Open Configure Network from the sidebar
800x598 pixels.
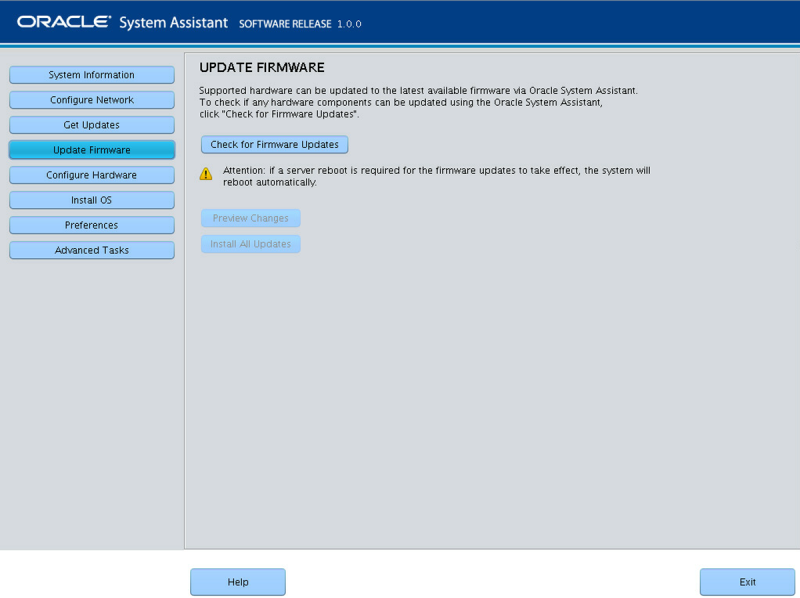point(91,99)
